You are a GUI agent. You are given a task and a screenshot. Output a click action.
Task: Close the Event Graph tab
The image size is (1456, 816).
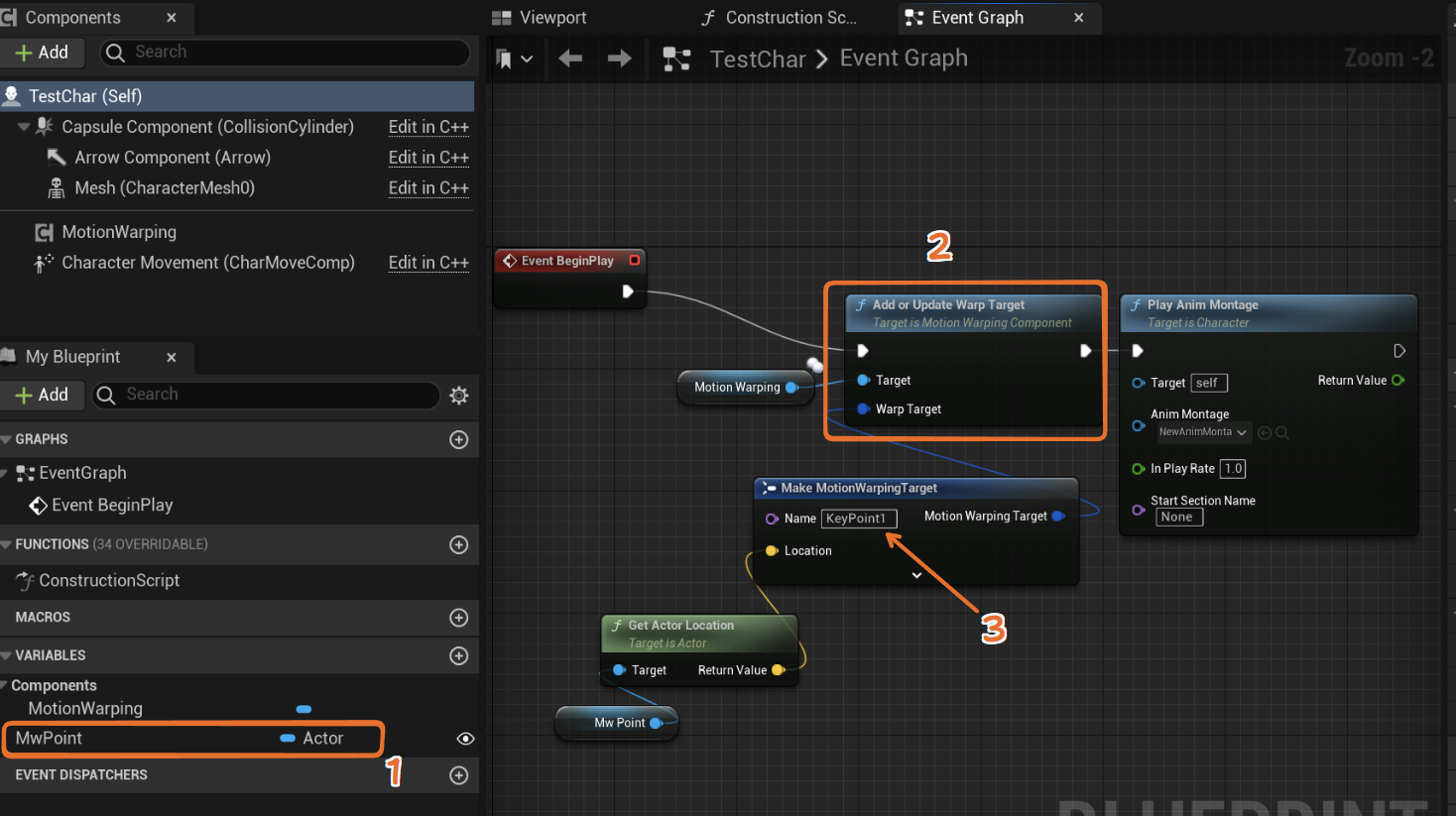(x=1079, y=18)
